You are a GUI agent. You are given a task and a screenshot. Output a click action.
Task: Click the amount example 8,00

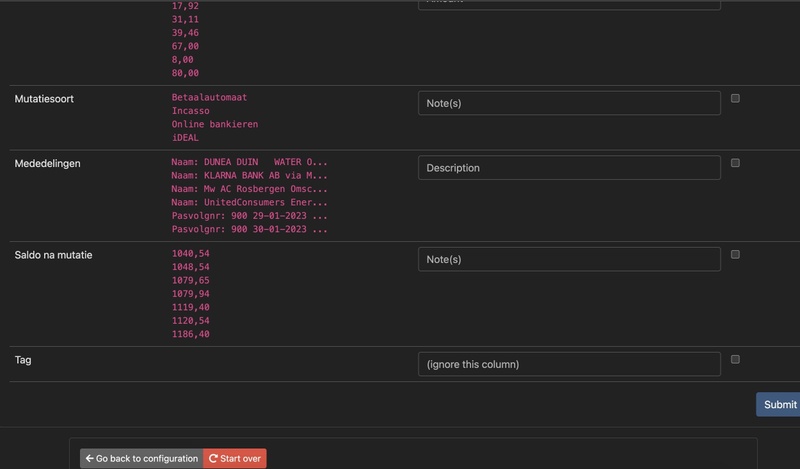coord(182,60)
